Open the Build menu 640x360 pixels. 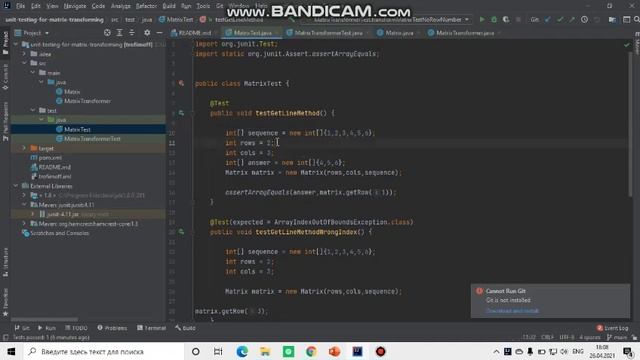tap(169, 6)
